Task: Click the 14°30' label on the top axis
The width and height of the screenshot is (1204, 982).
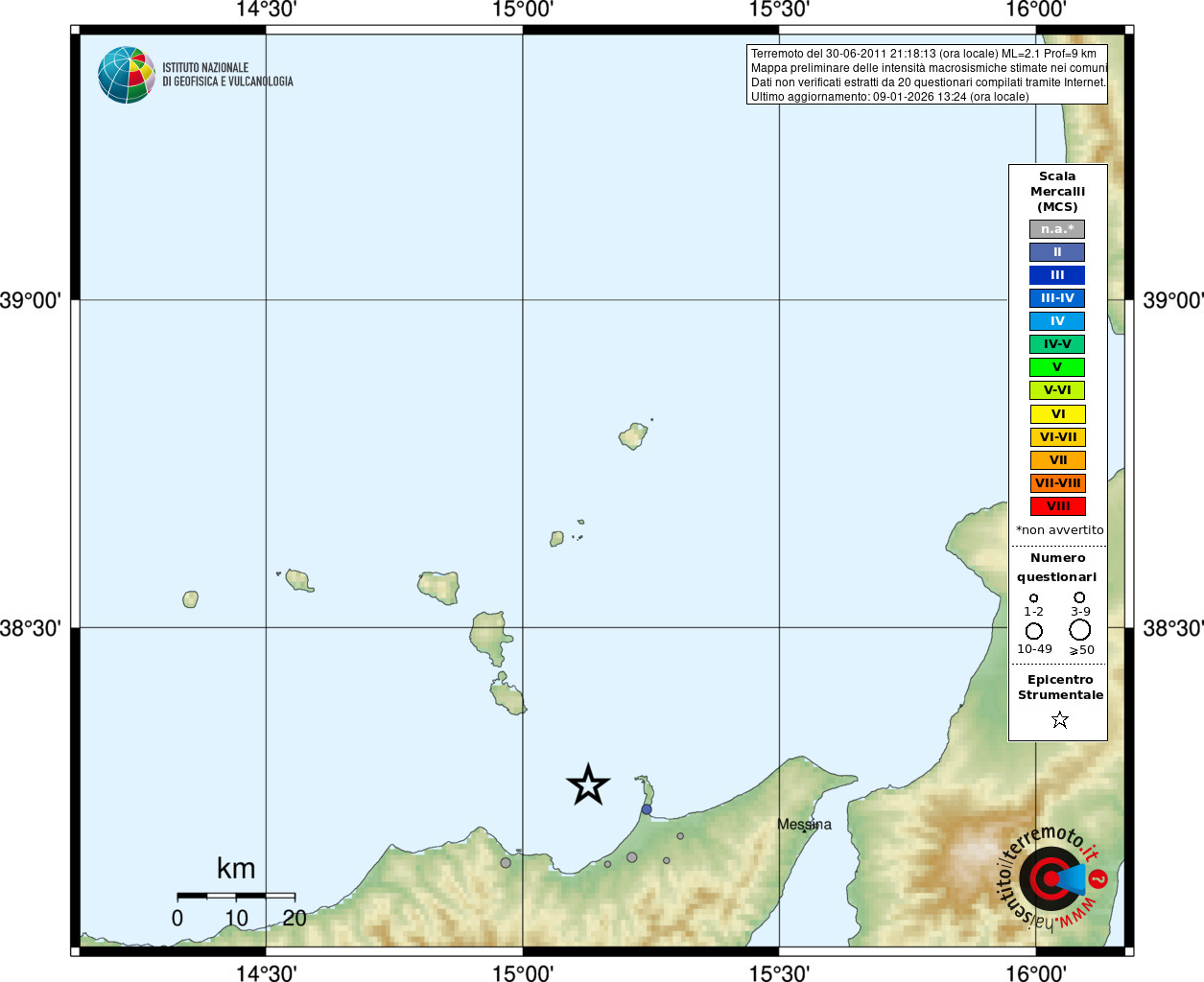Action: point(266,10)
